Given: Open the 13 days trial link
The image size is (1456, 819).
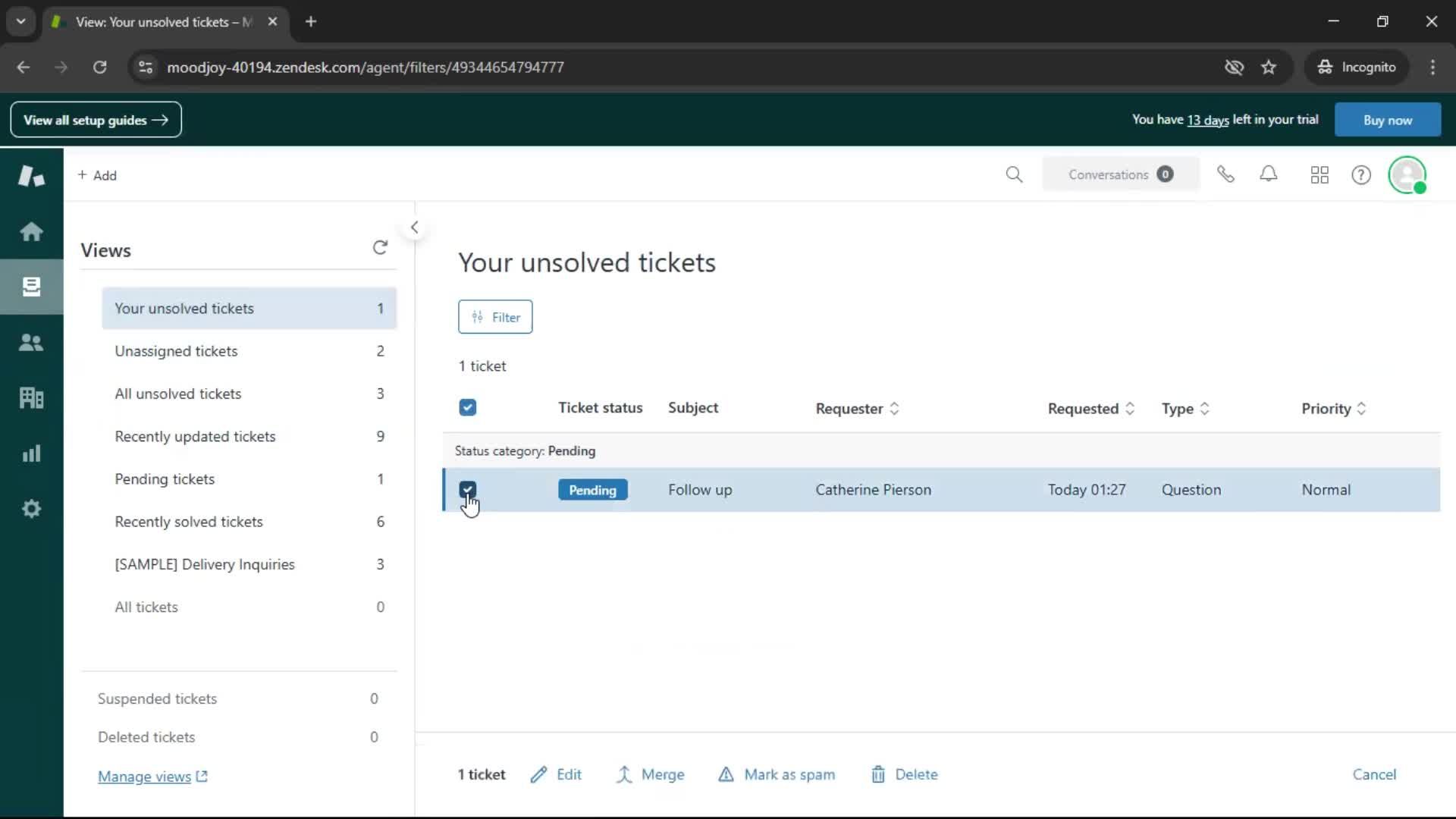Looking at the screenshot, I should click(x=1207, y=120).
